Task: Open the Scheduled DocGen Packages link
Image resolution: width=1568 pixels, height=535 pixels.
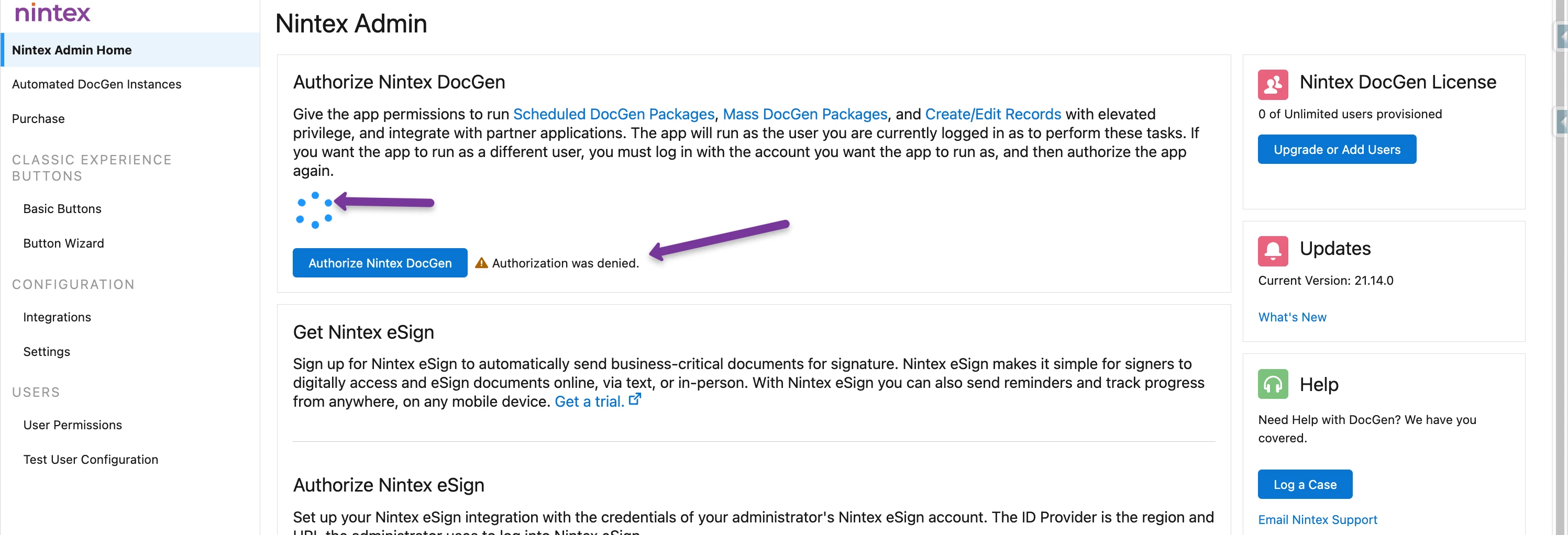Action: (614, 114)
